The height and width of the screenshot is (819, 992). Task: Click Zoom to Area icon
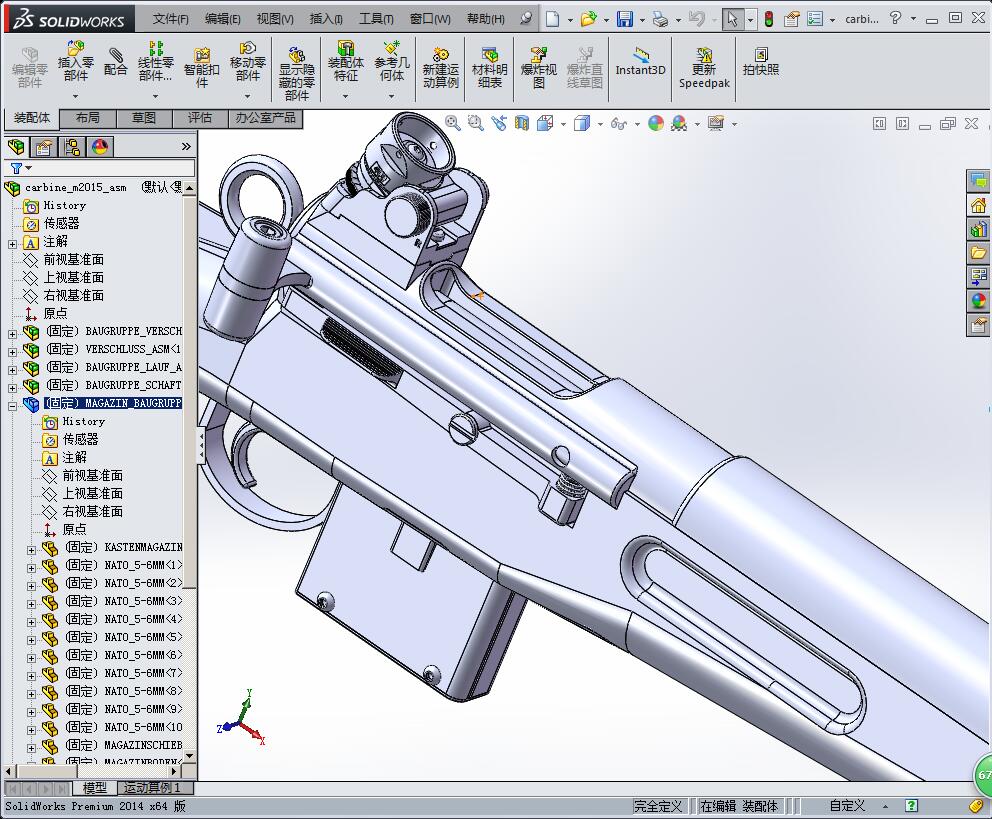(476, 123)
